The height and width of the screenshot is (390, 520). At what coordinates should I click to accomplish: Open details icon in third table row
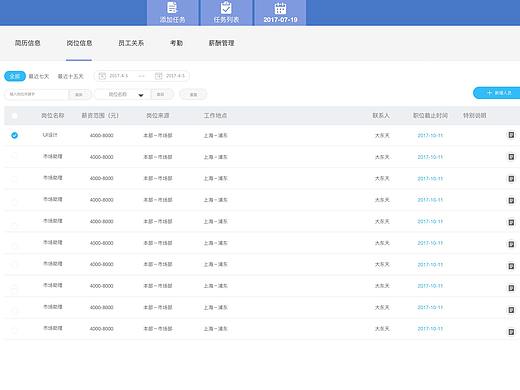pyautogui.click(x=511, y=179)
